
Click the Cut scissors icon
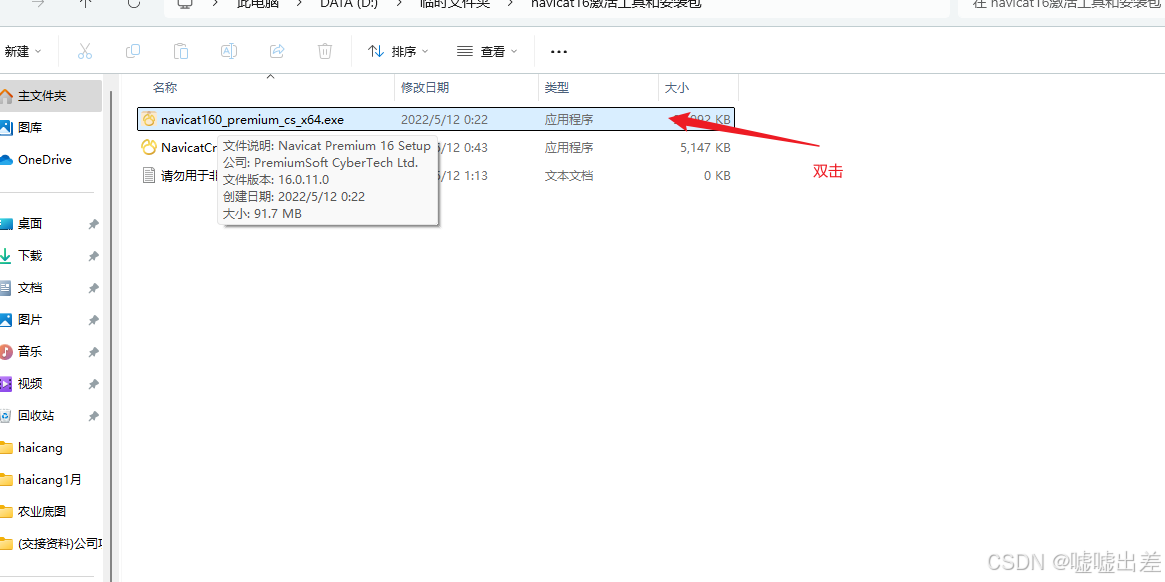pyautogui.click(x=85, y=51)
